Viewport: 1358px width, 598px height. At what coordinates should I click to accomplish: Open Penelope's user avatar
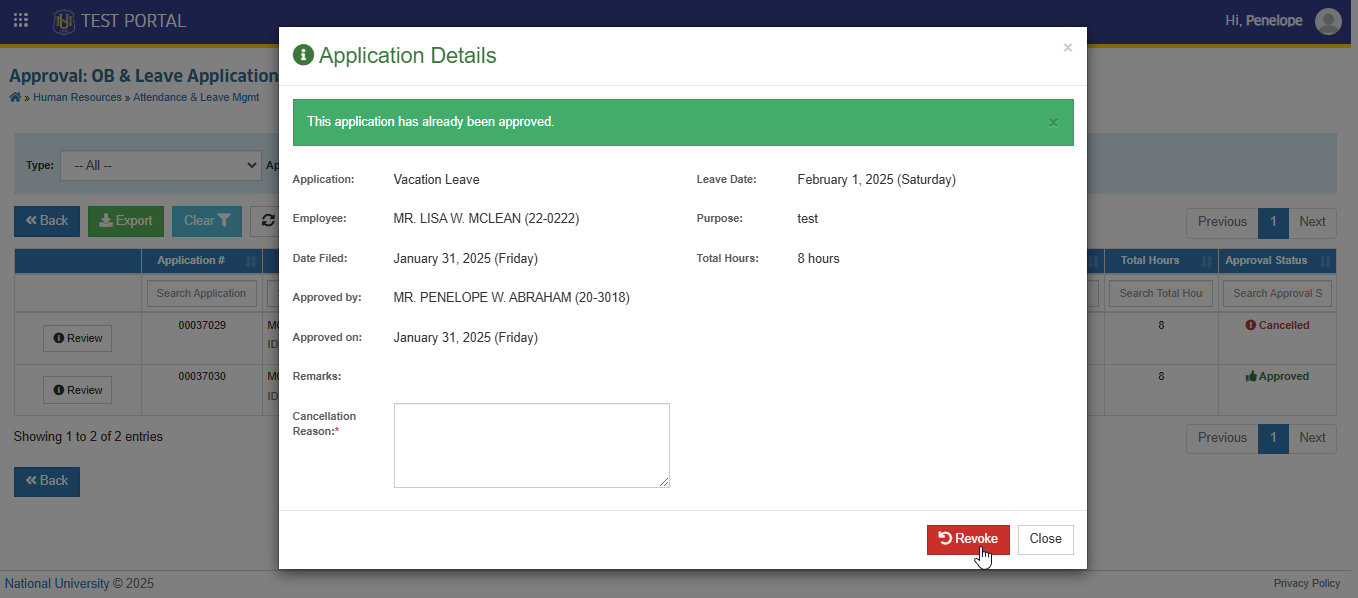tap(1328, 21)
